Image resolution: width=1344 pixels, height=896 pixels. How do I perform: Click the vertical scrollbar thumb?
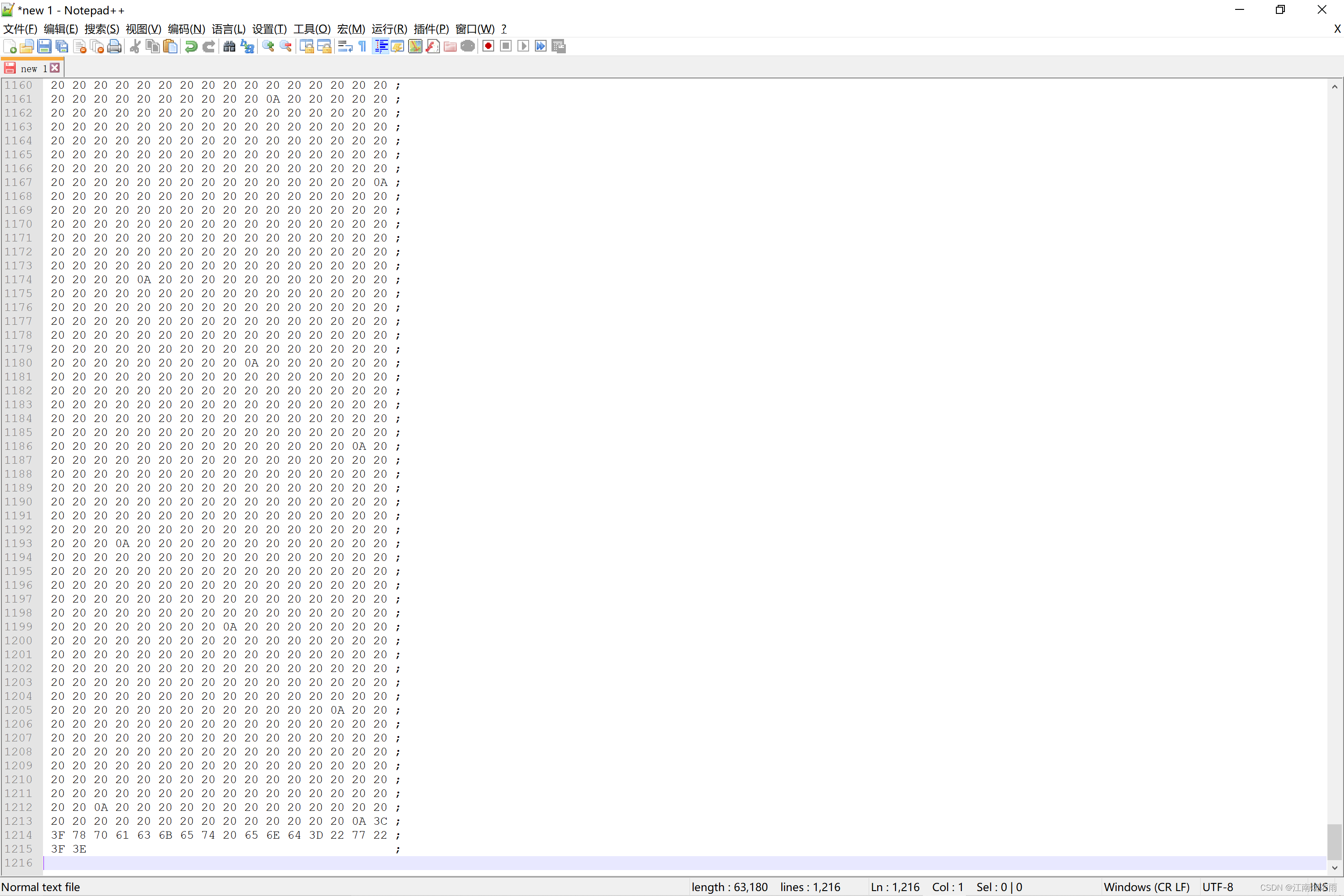click(1335, 841)
